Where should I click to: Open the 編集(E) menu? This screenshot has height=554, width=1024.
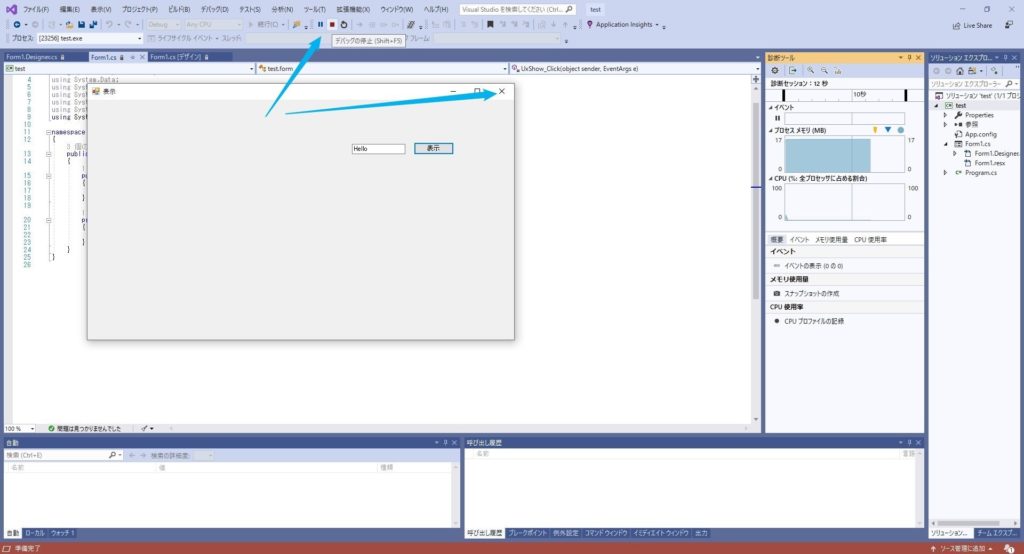coord(69,9)
